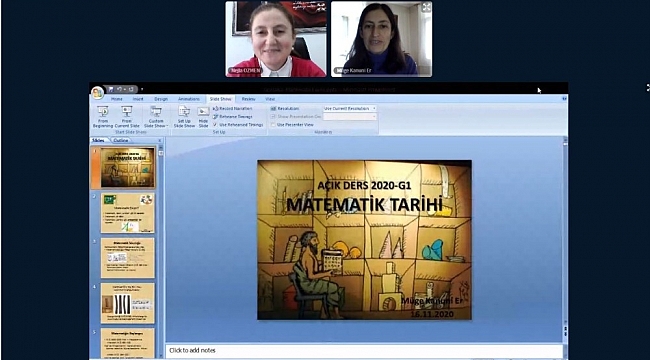Screen dimensions: 650x360
Task: Open the Animations ribbon tab
Action: [189, 99]
